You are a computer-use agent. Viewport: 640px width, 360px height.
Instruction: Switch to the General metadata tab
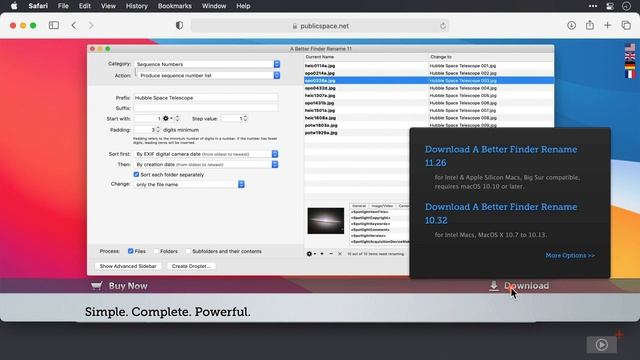click(359, 206)
